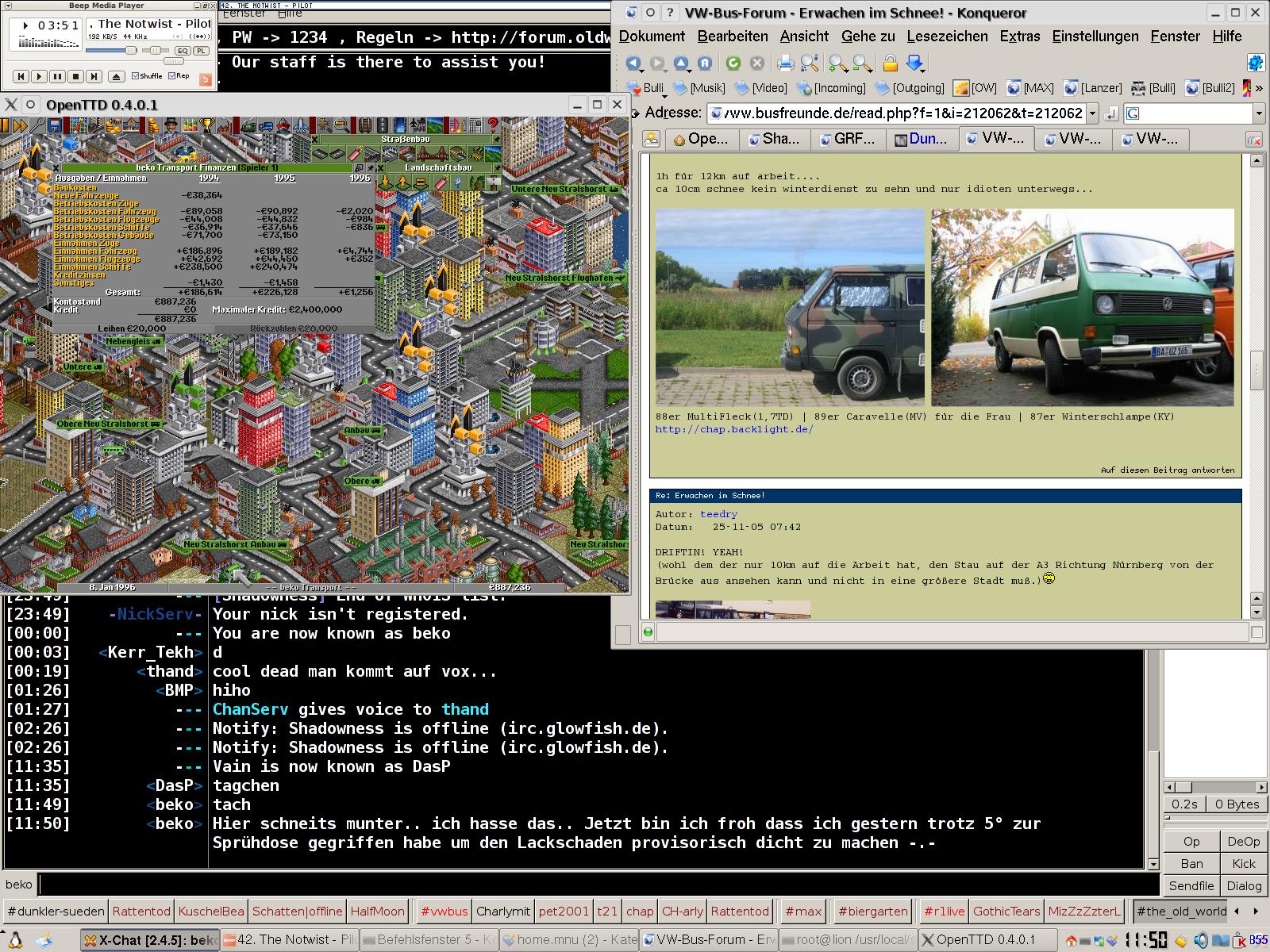Switch to the #vwbus X-Chat channel tab
The height and width of the screenshot is (952, 1270).
[x=444, y=911]
